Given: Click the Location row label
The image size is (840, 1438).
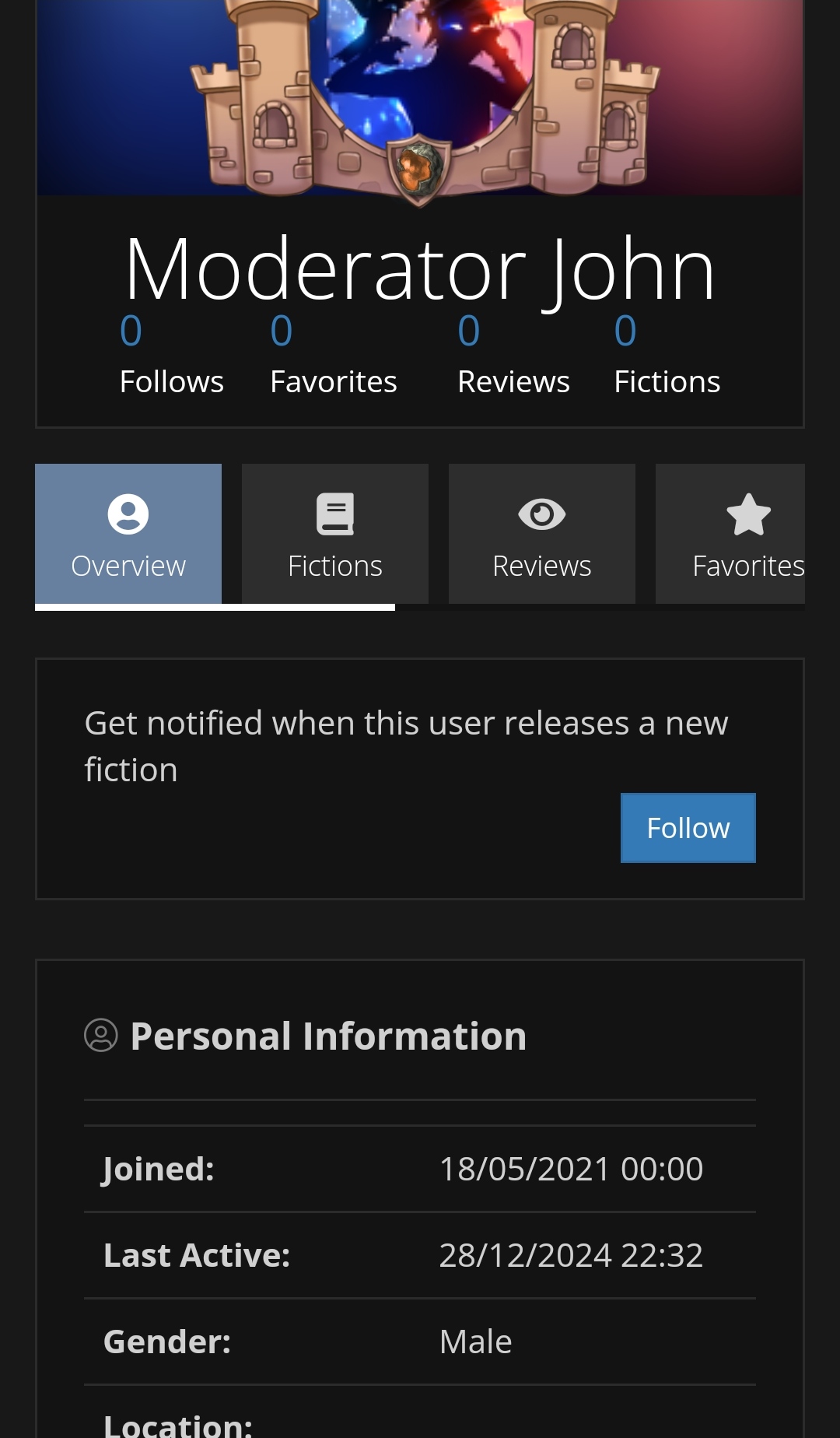Looking at the screenshot, I should coord(178,1424).
